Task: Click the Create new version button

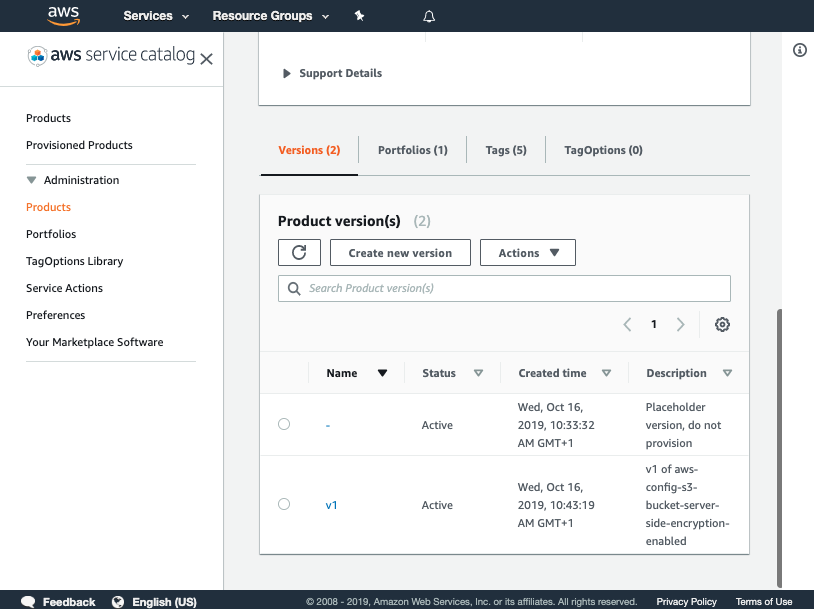Action: point(400,252)
